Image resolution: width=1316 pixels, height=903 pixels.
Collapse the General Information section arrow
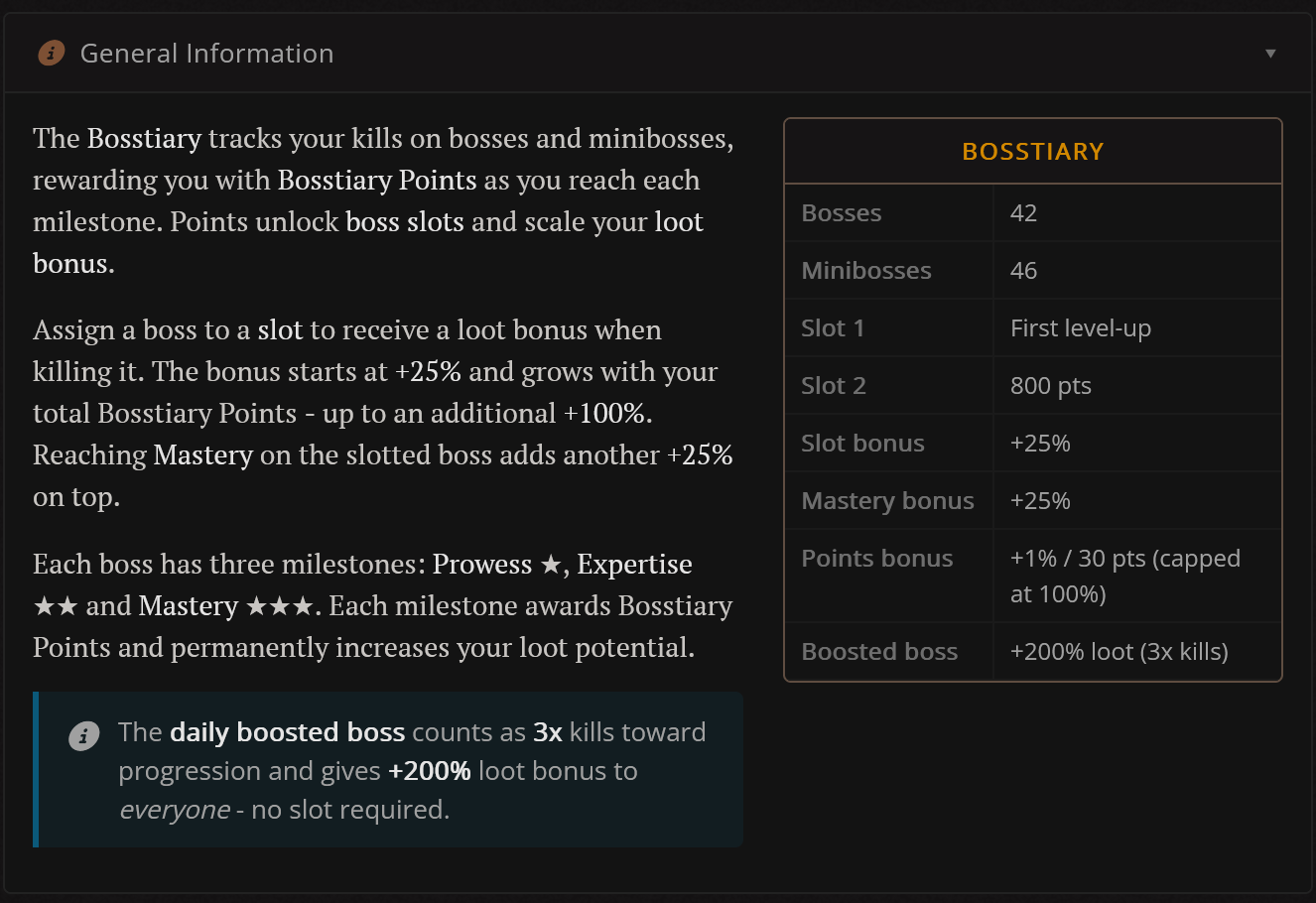(1270, 54)
